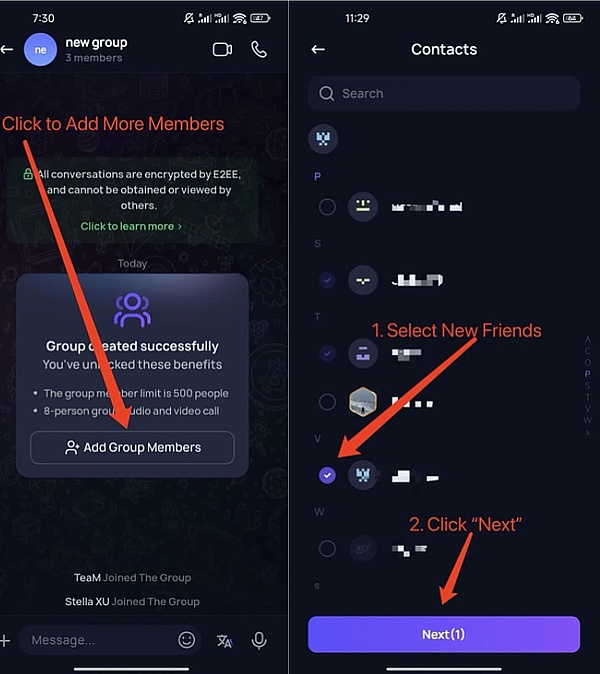Image resolution: width=600 pixels, height=674 pixels.
Task: Tap the Add Group Members button
Action: (x=132, y=447)
